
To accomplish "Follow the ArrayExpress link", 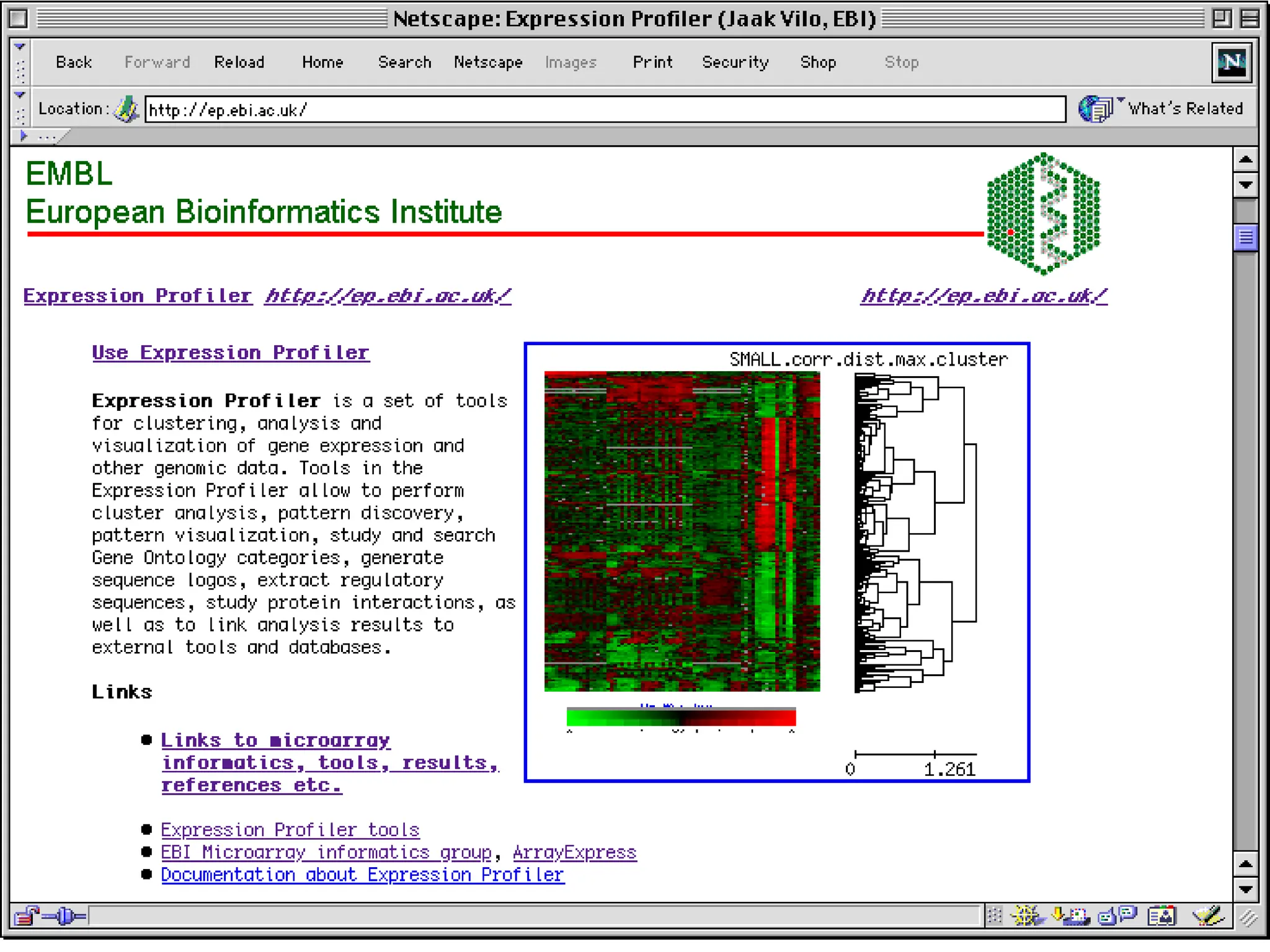I will coord(574,852).
